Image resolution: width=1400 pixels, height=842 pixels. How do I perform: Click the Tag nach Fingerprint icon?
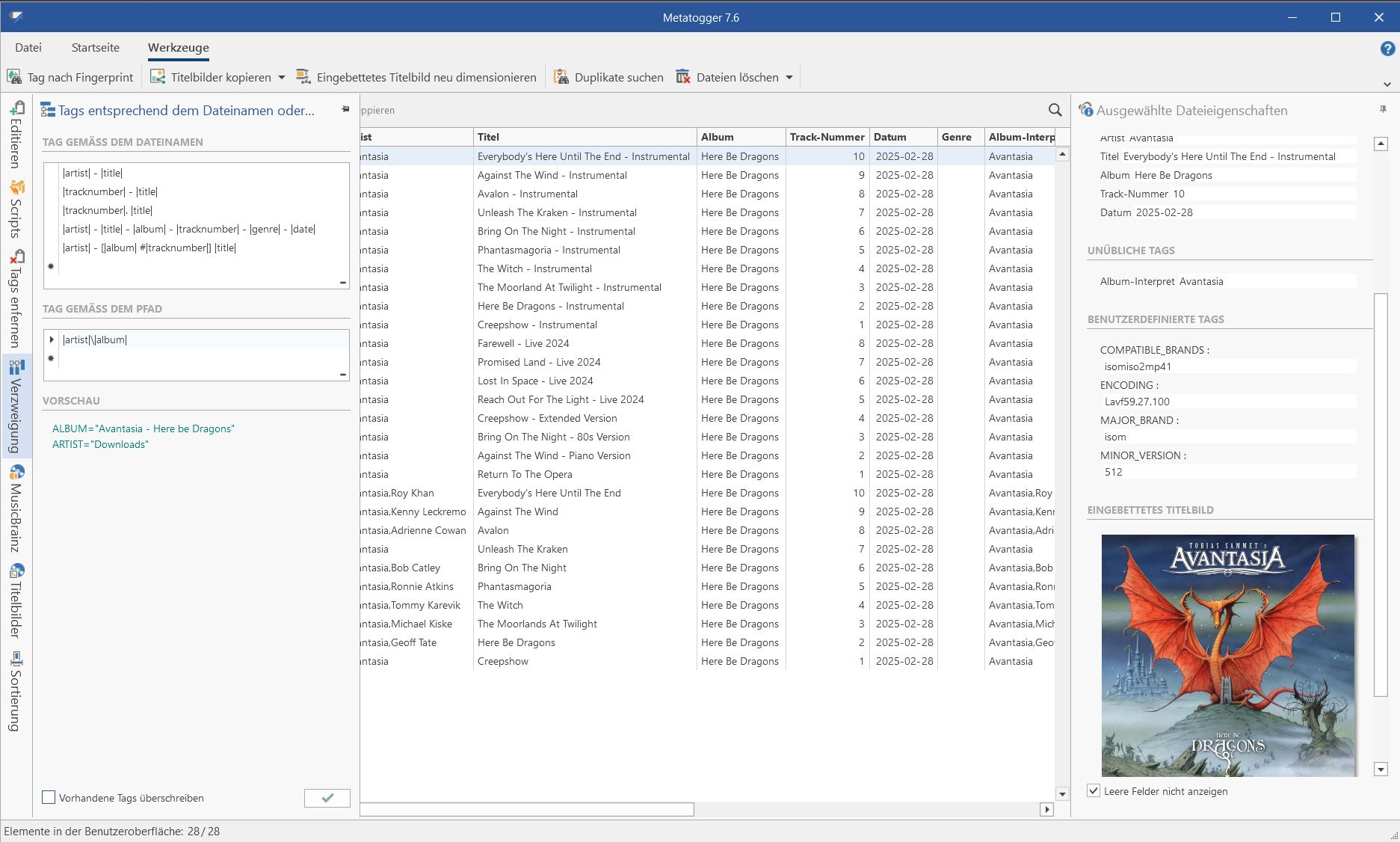14,77
